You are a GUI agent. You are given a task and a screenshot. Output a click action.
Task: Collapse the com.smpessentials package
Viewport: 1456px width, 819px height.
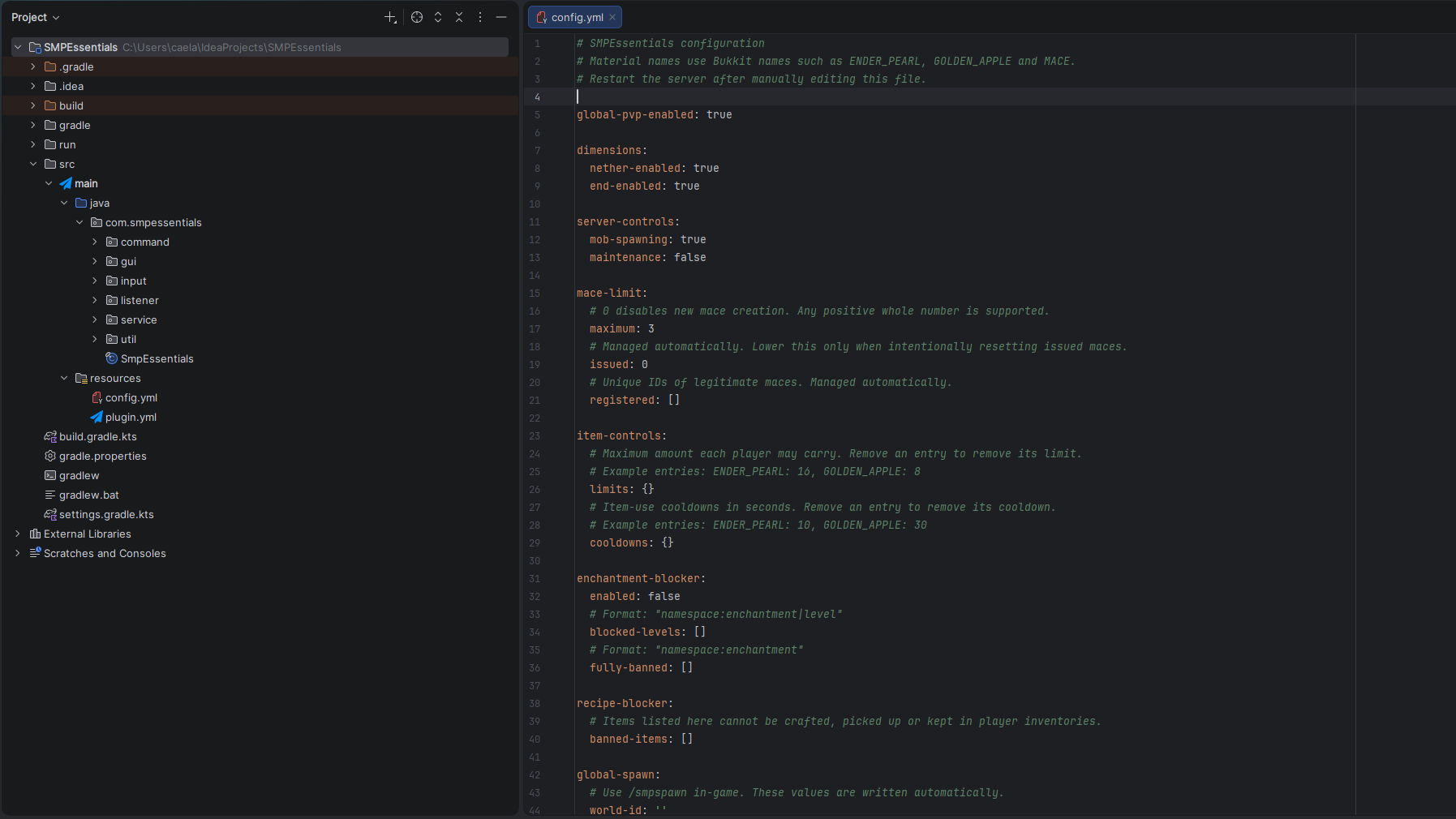coord(79,222)
